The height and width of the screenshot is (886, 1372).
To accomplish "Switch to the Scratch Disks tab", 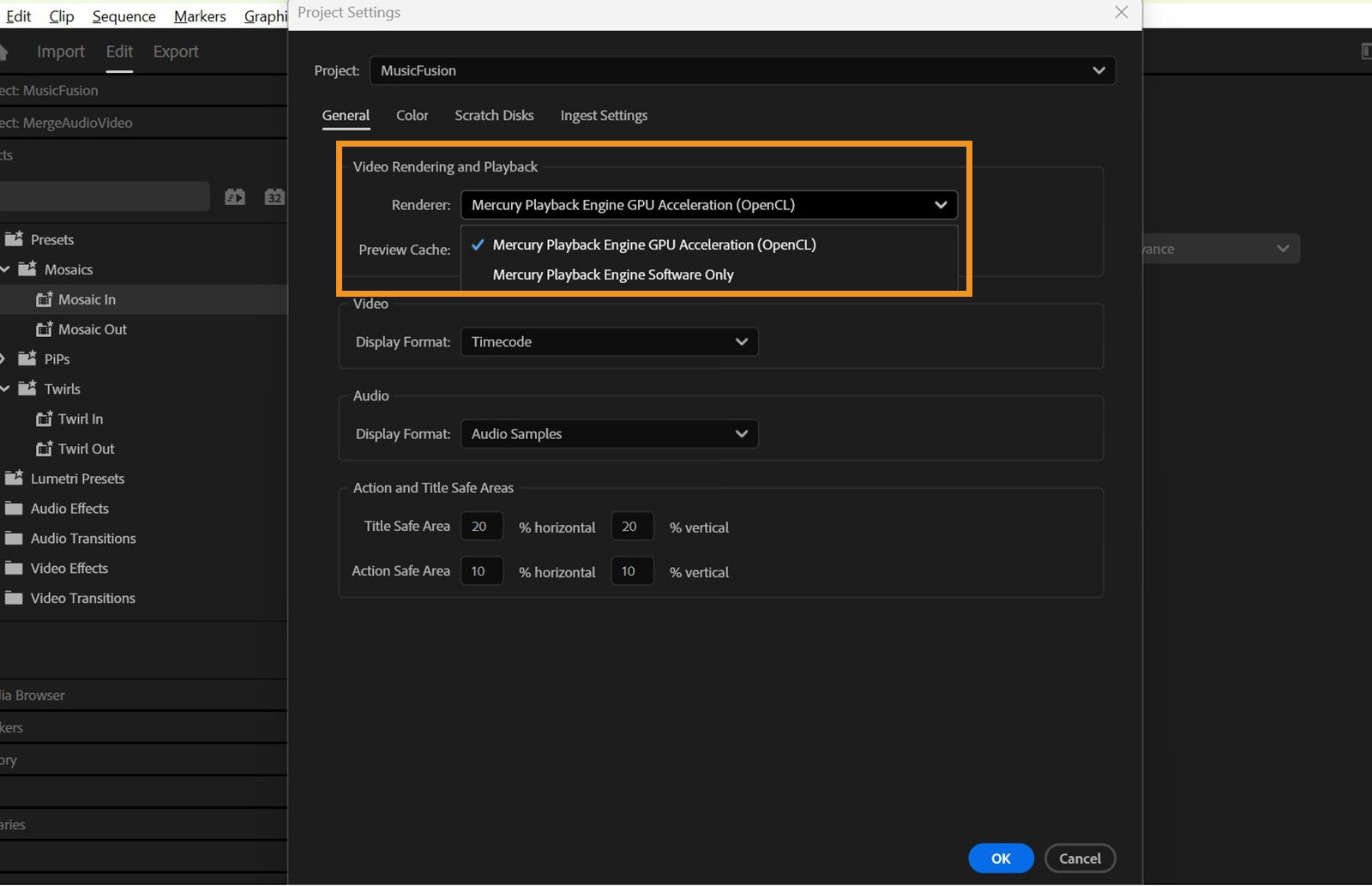I will point(494,115).
